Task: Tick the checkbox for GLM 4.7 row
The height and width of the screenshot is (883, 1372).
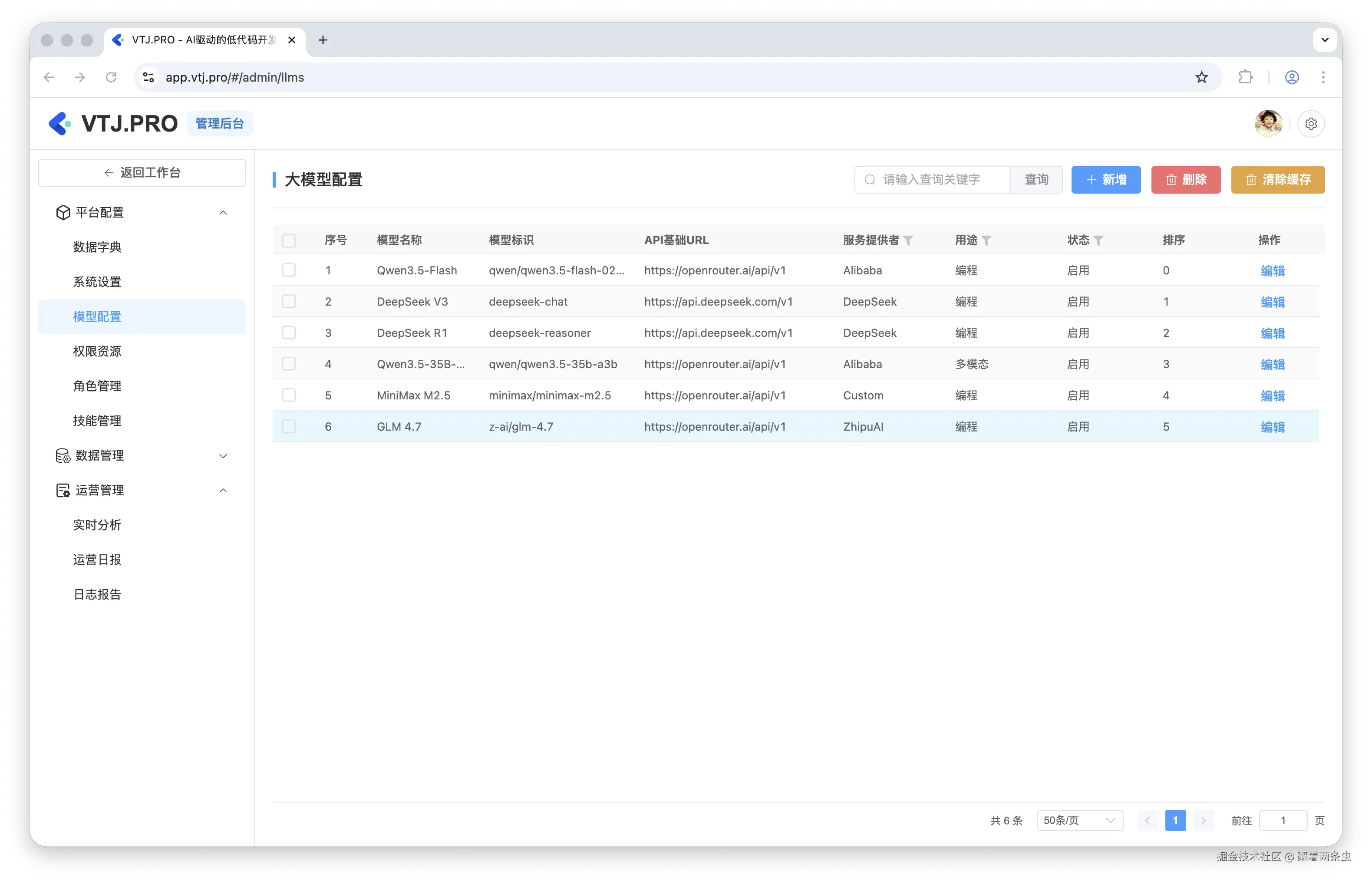Action: 289,427
